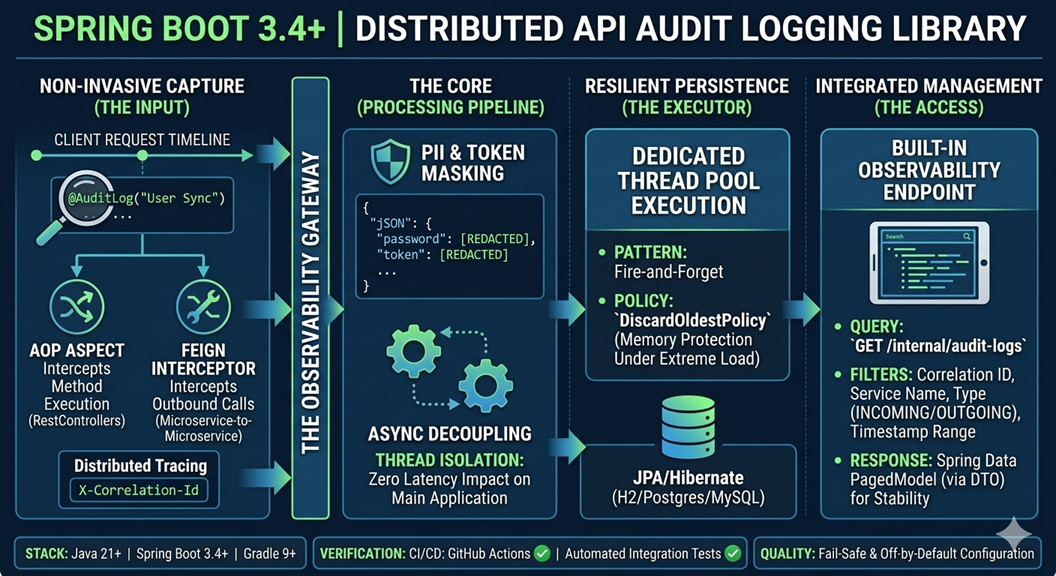Screen dimensions: 1056x576
Task: Click the PII & Token Masking title
Action: coord(473,162)
